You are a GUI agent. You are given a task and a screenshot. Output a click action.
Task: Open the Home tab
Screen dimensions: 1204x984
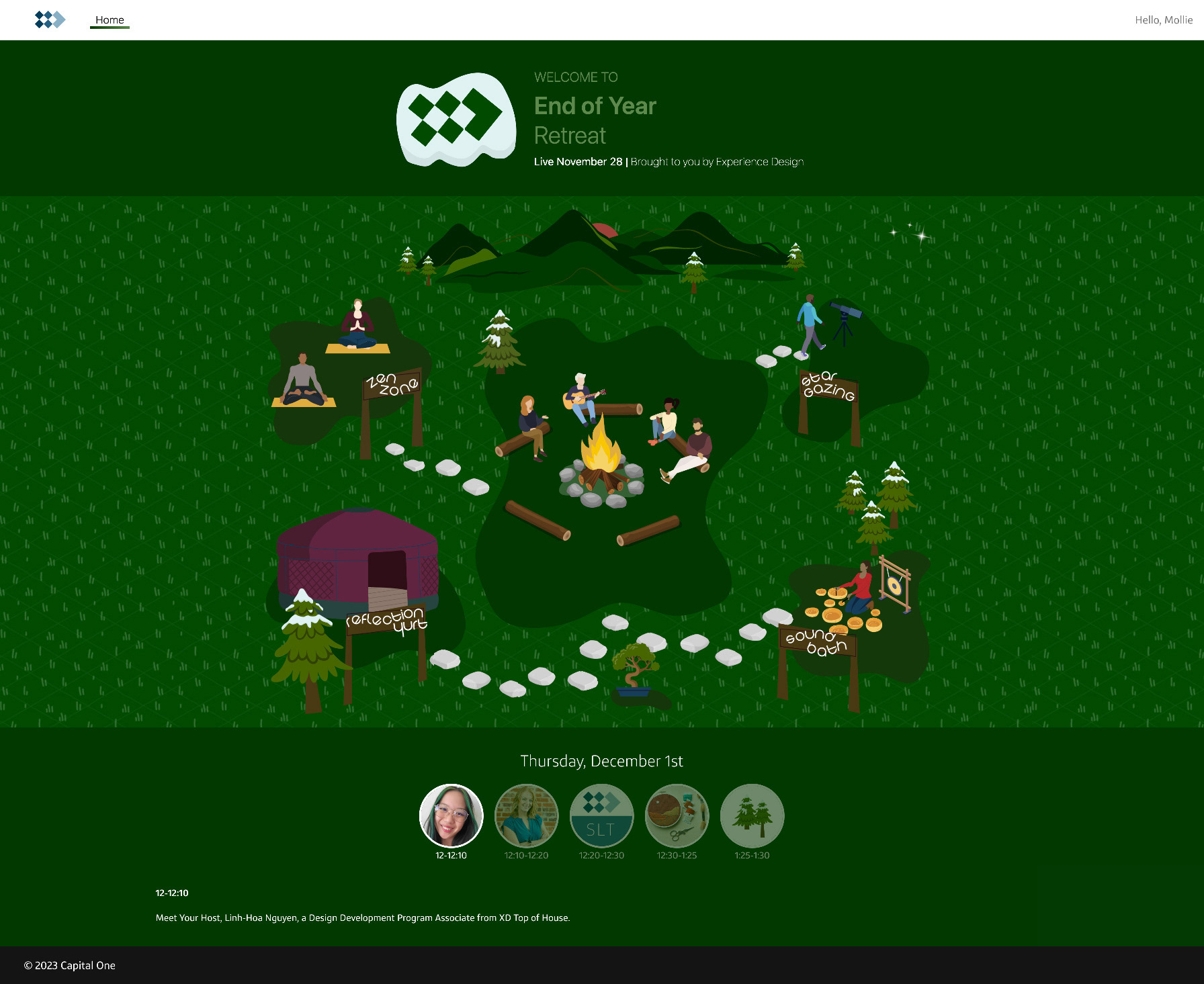(110, 20)
